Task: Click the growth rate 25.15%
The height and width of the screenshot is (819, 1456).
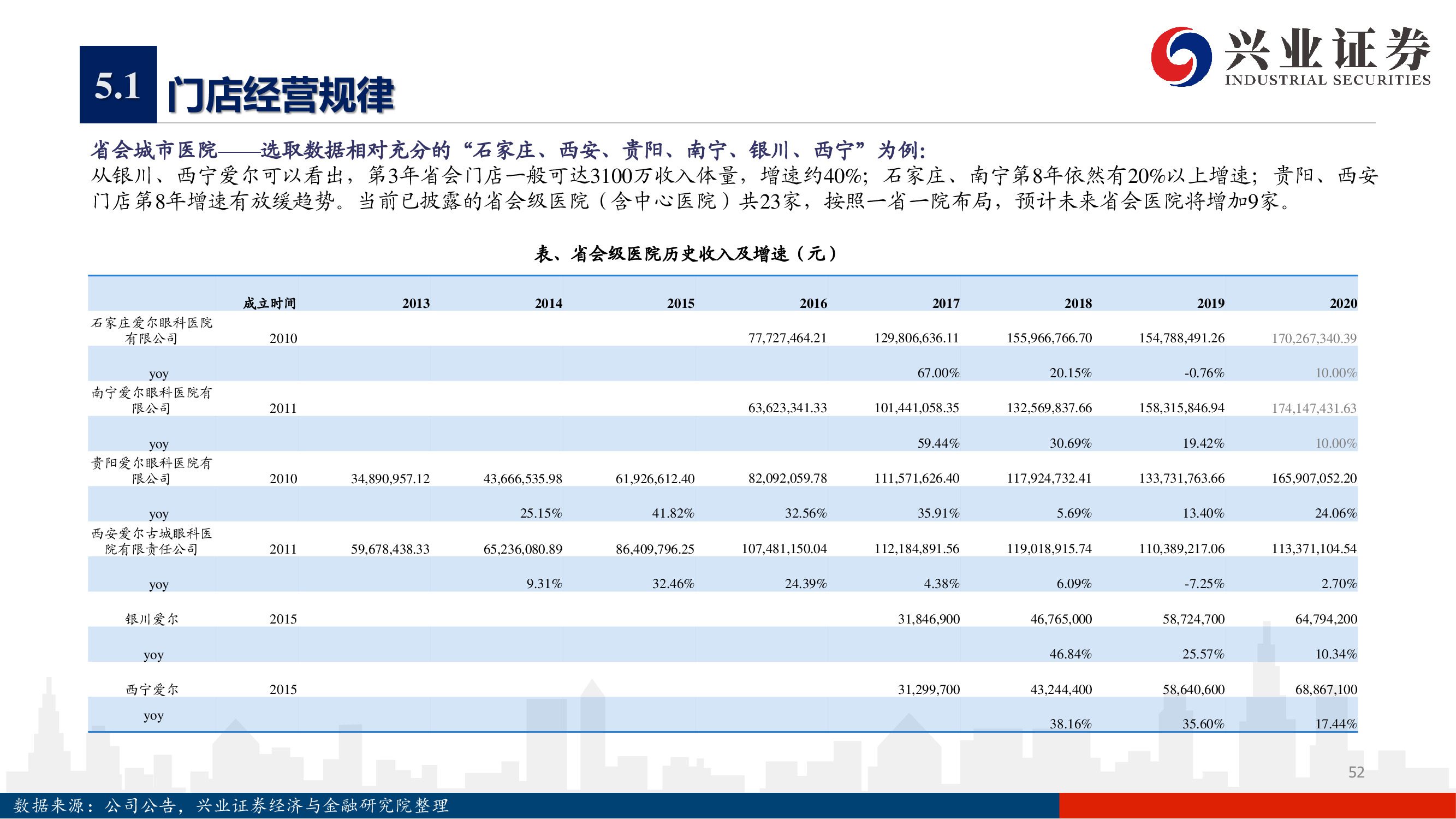Action: pos(541,514)
